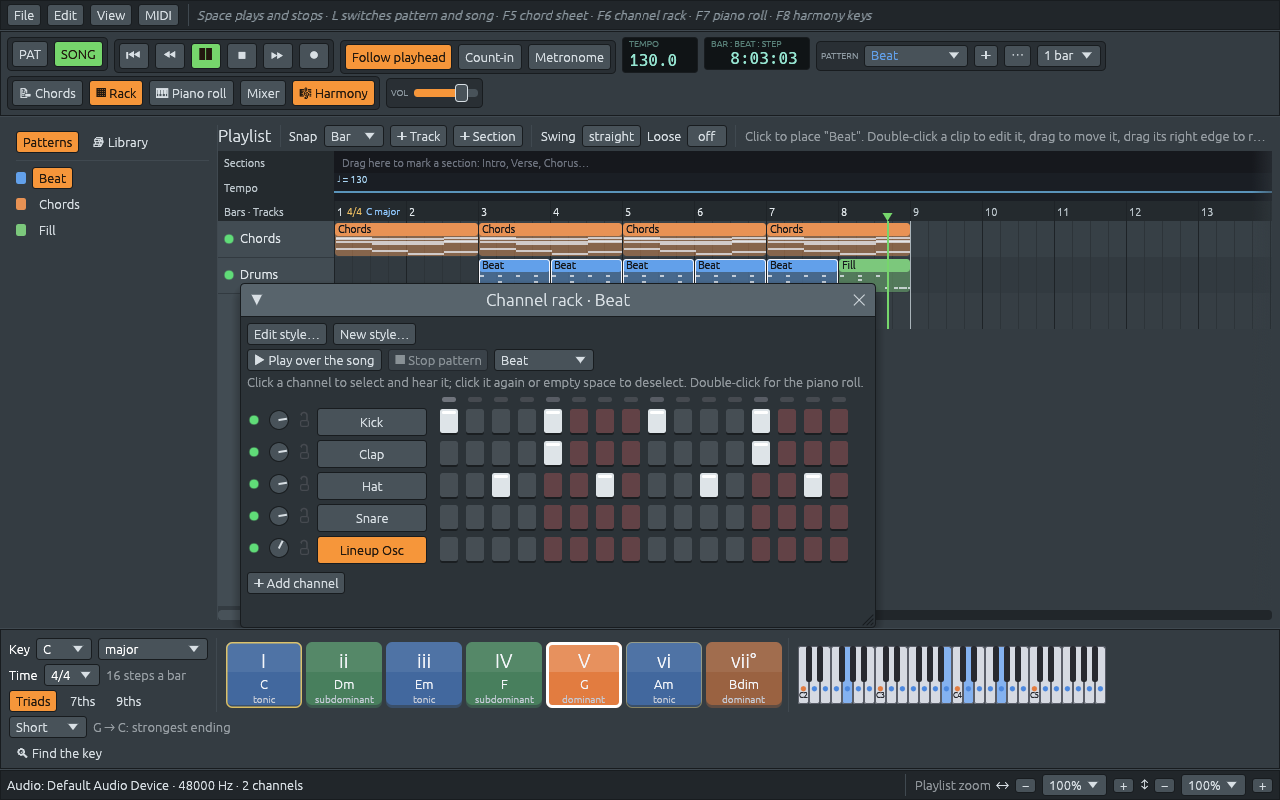Mute the Kick channel with its green LED
The width and height of the screenshot is (1280, 800).
[x=254, y=422]
